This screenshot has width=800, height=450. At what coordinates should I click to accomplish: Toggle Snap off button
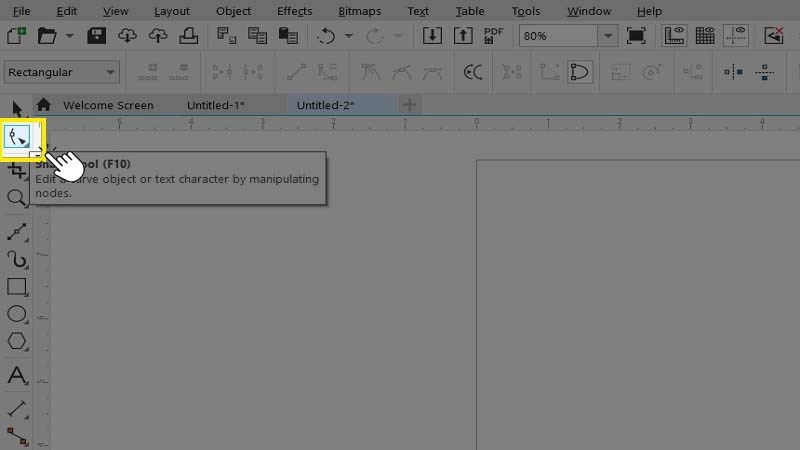tap(774, 36)
